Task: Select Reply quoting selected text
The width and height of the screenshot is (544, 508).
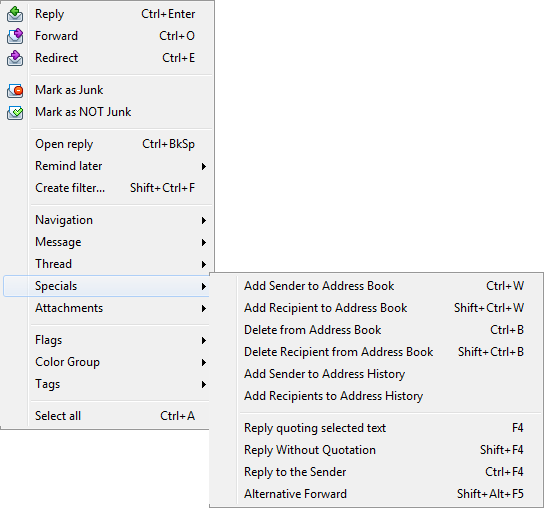Action: pos(384,428)
